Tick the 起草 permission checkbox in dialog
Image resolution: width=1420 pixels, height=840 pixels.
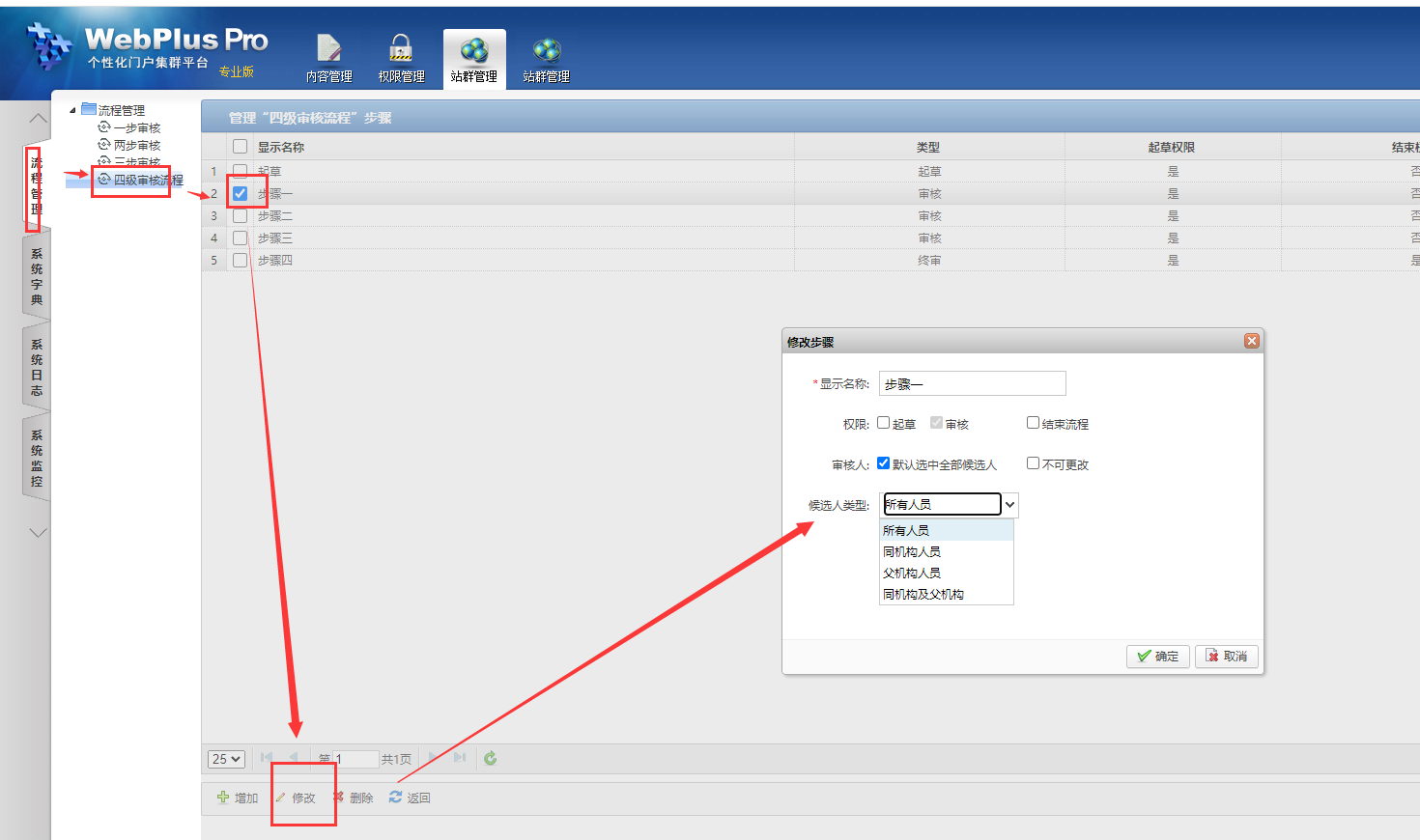coord(884,423)
